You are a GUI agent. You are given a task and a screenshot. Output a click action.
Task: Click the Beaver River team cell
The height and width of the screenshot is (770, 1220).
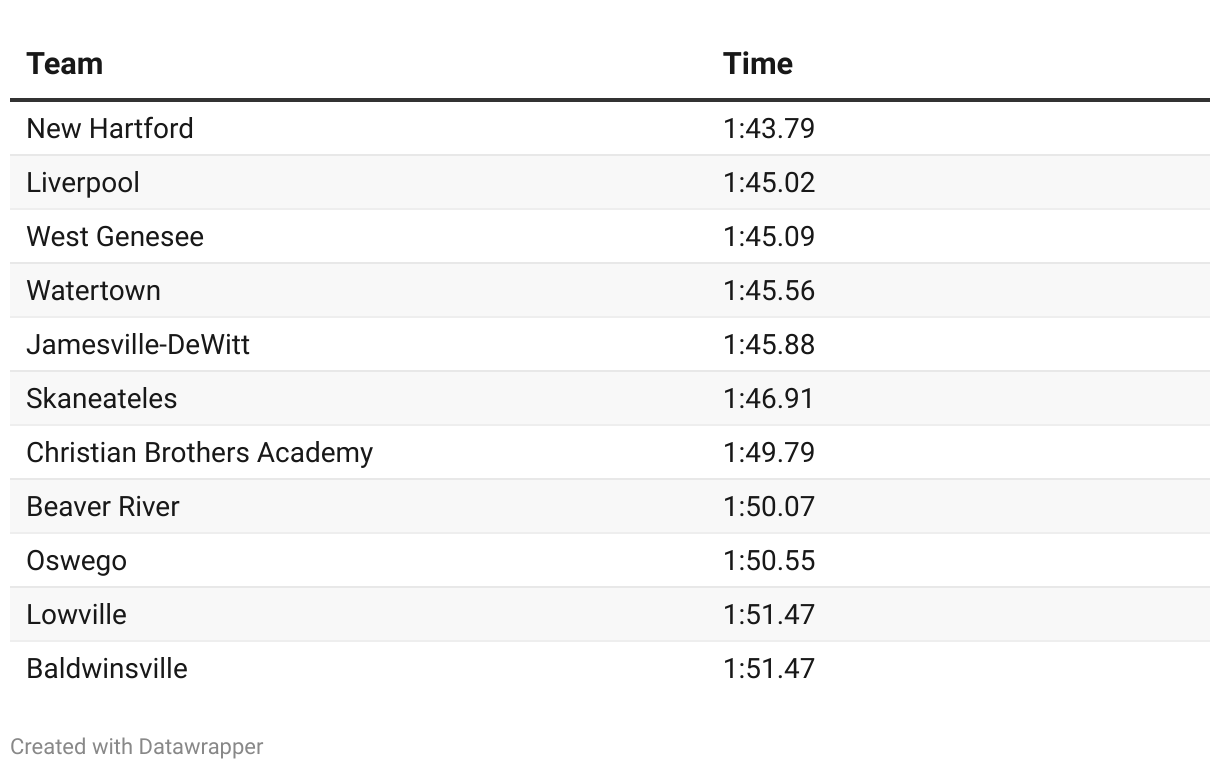pyautogui.click(x=103, y=507)
